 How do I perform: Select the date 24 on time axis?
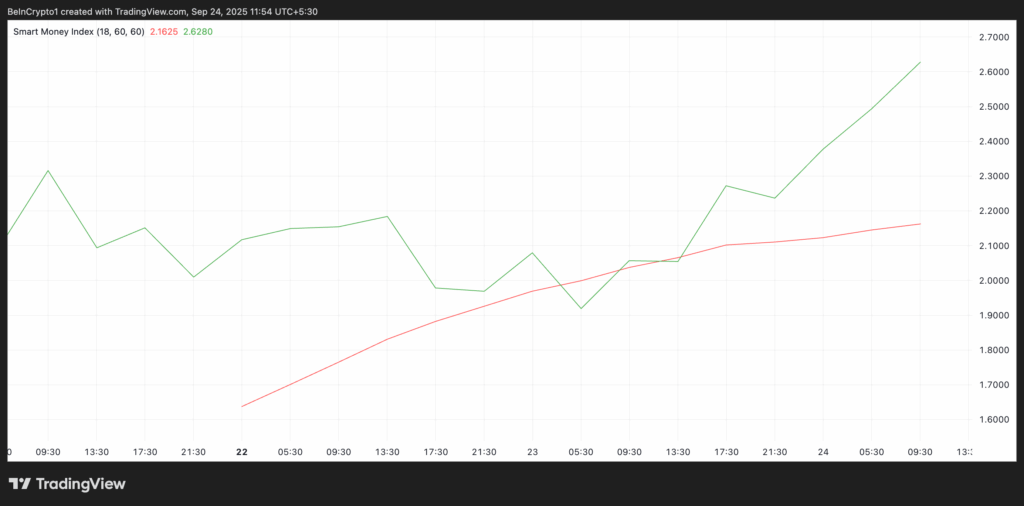click(x=823, y=452)
